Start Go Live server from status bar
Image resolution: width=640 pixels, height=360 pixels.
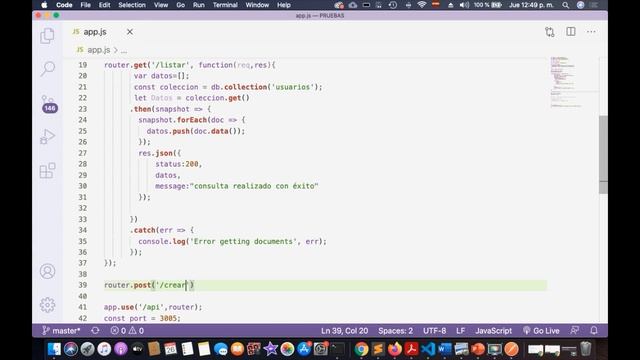coord(541,331)
